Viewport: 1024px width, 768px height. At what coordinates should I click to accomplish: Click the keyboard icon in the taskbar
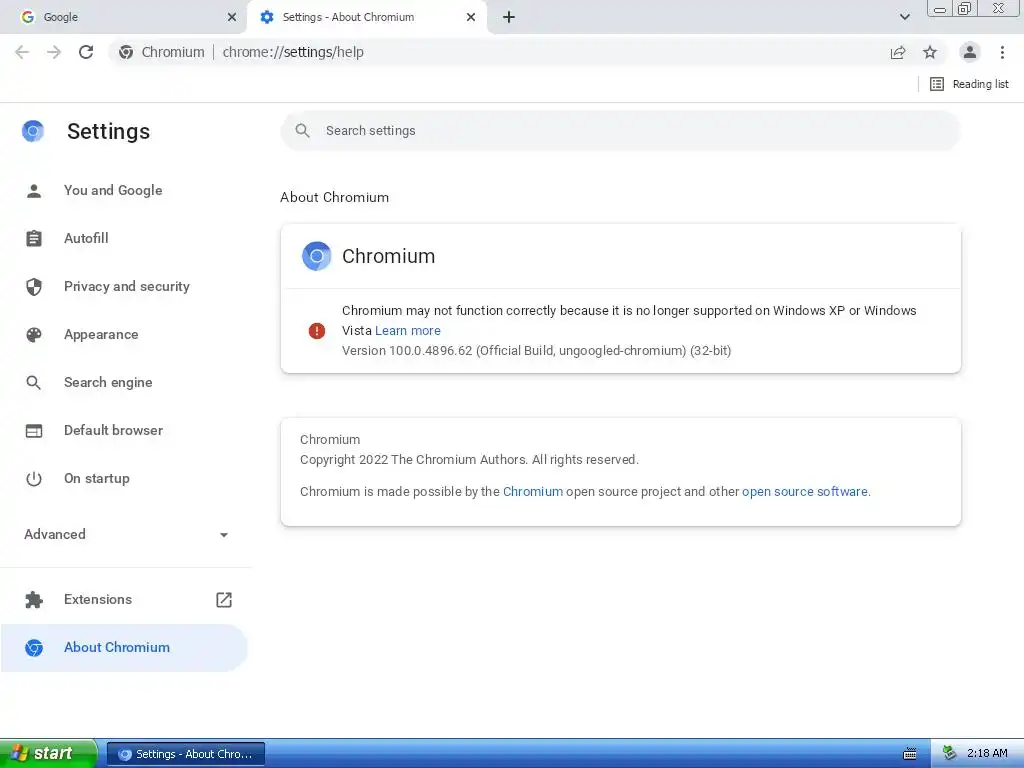pyautogui.click(x=909, y=754)
